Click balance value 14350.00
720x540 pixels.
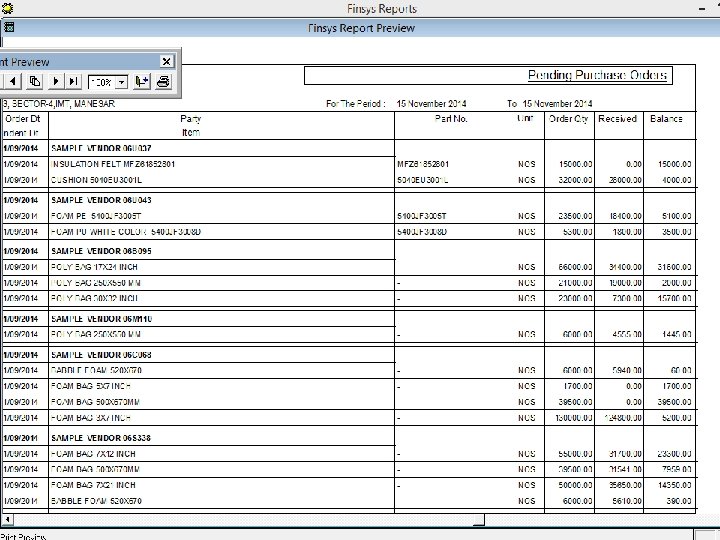coord(674,485)
